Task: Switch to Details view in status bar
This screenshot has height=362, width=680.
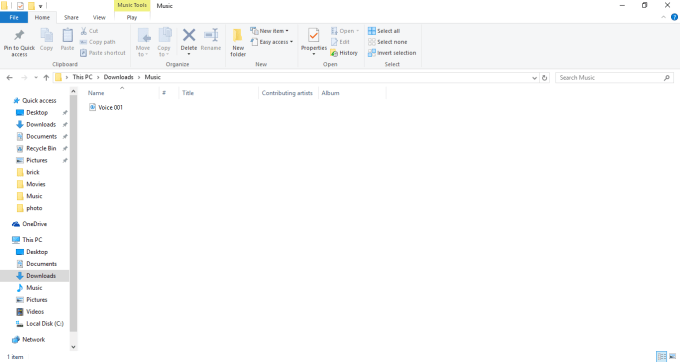Action: click(x=661, y=356)
